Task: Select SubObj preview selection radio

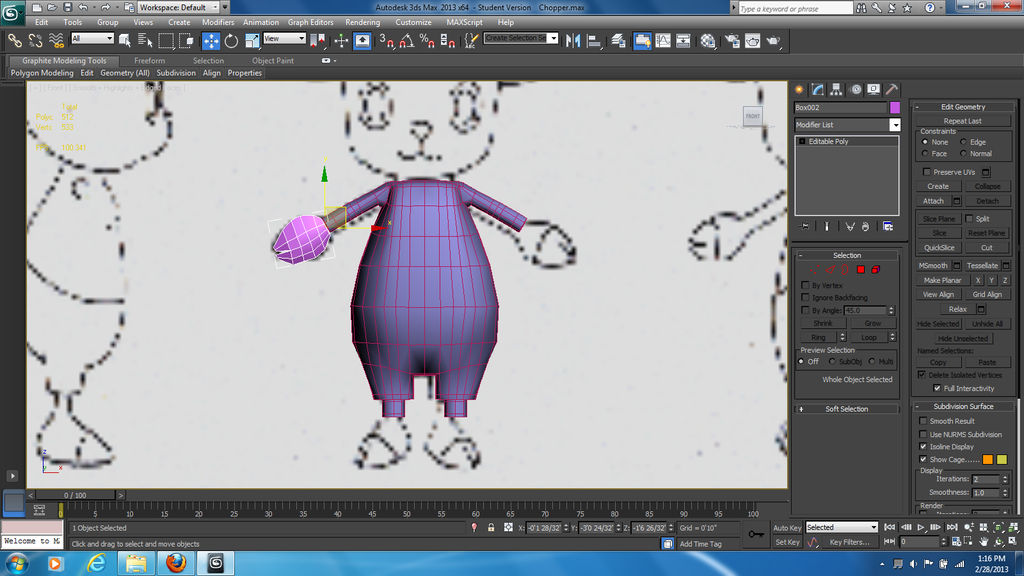Action: (832, 361)
